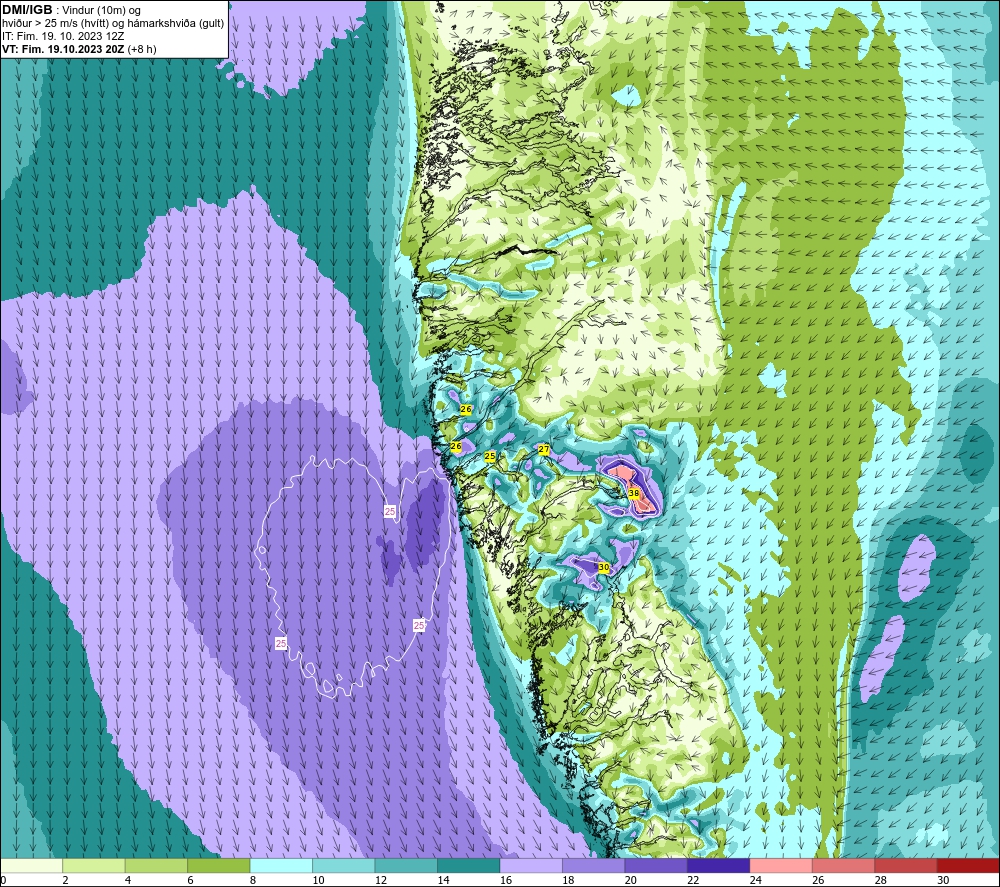Click the '4' value on the color scale
The image size is (1000, 887).
click(128, 880)
